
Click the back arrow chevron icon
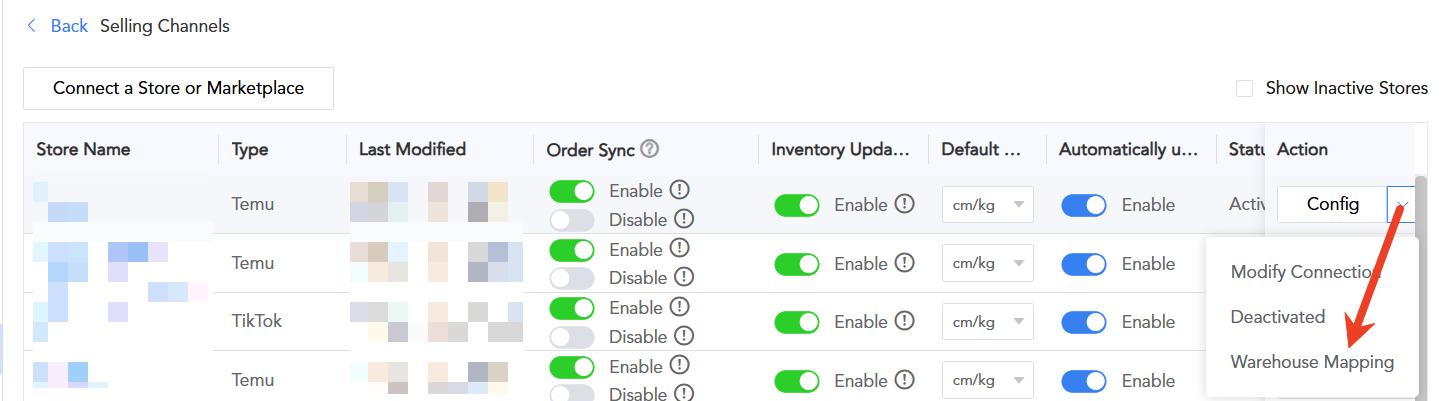coord(33,26)
